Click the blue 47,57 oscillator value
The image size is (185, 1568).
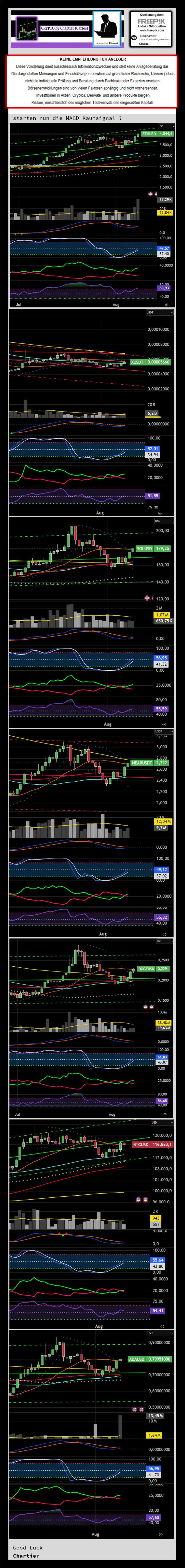pos(164,248)
